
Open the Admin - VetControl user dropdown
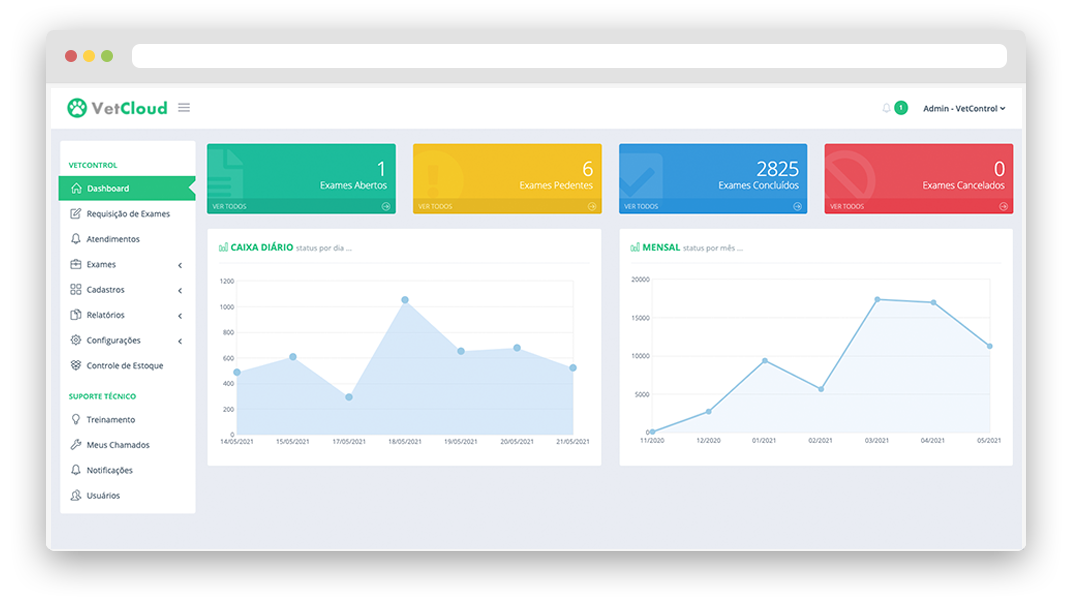point(963,108)
